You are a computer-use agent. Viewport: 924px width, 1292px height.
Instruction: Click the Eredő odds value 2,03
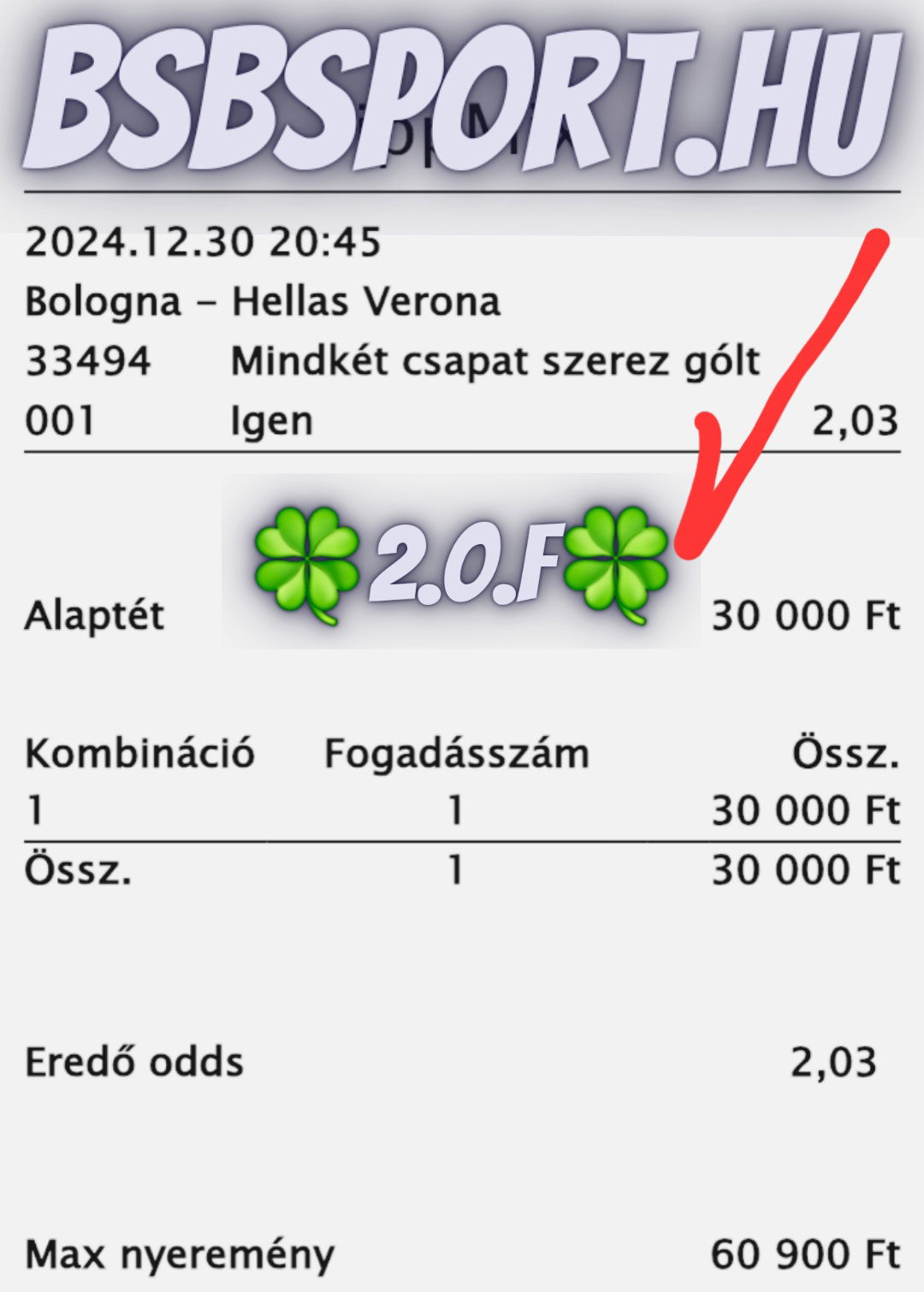click(x=833, y=1063)
